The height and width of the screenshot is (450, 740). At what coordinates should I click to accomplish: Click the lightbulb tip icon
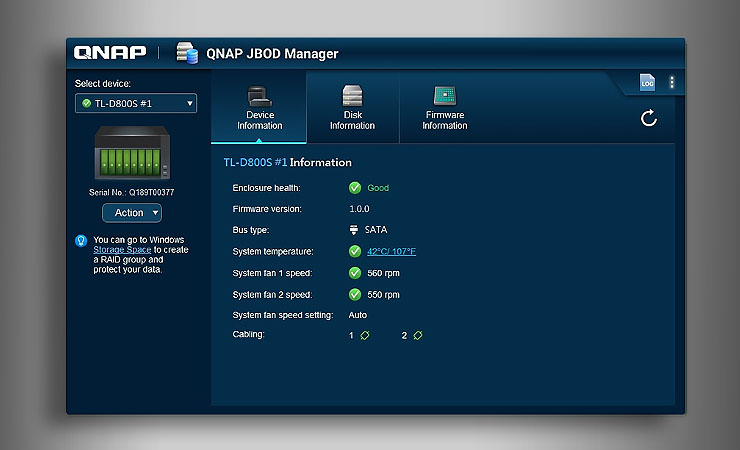click(81, 241)
